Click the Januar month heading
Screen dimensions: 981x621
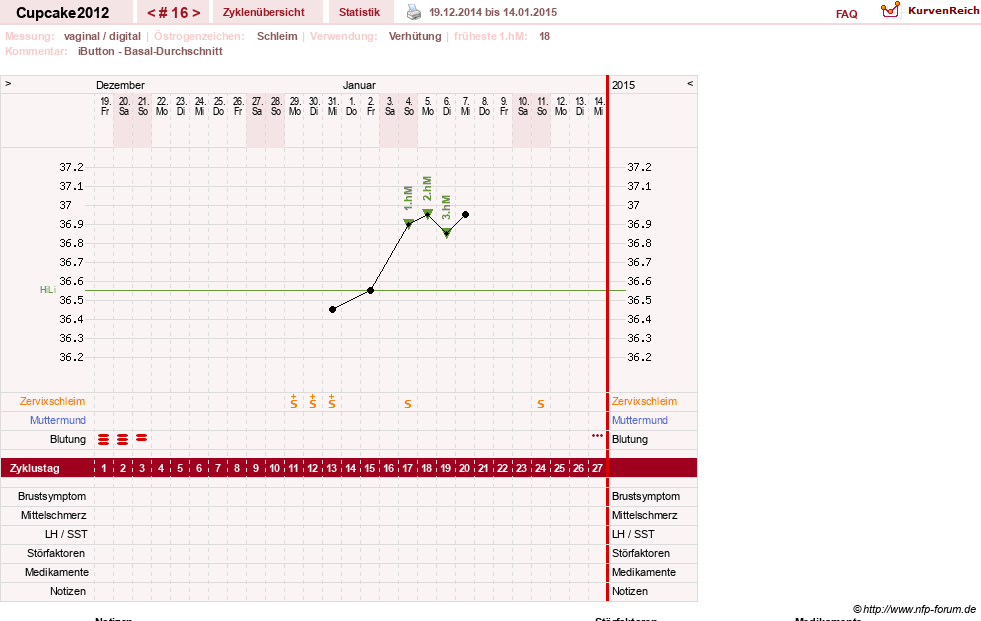coord(359,85)
